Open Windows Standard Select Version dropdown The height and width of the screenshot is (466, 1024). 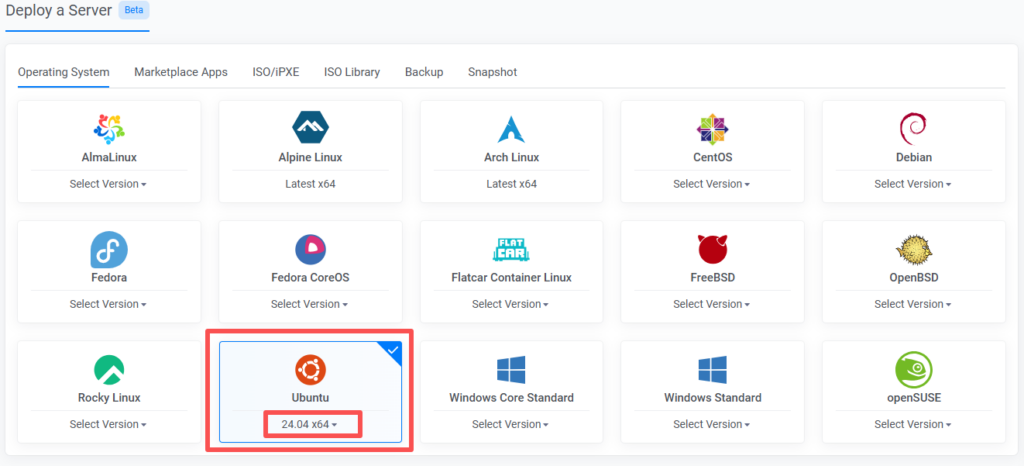[x=713, y=424]
